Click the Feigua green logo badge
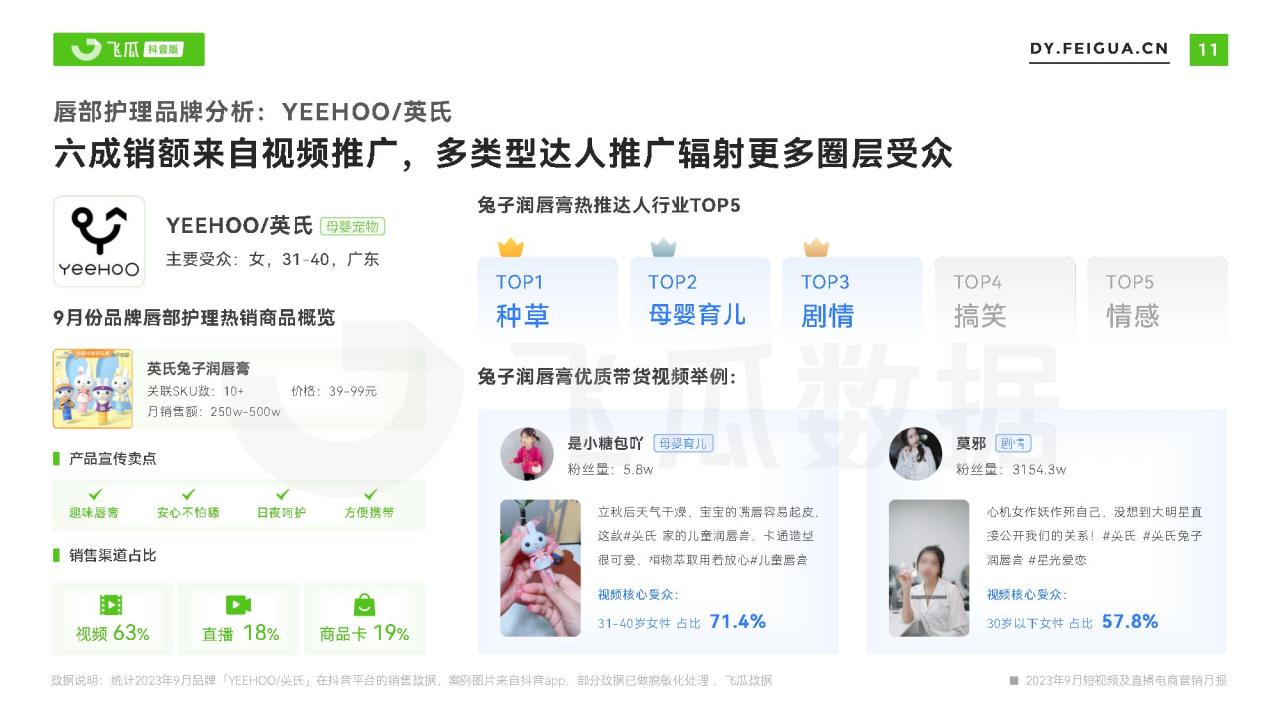 [x=129, y=49]
